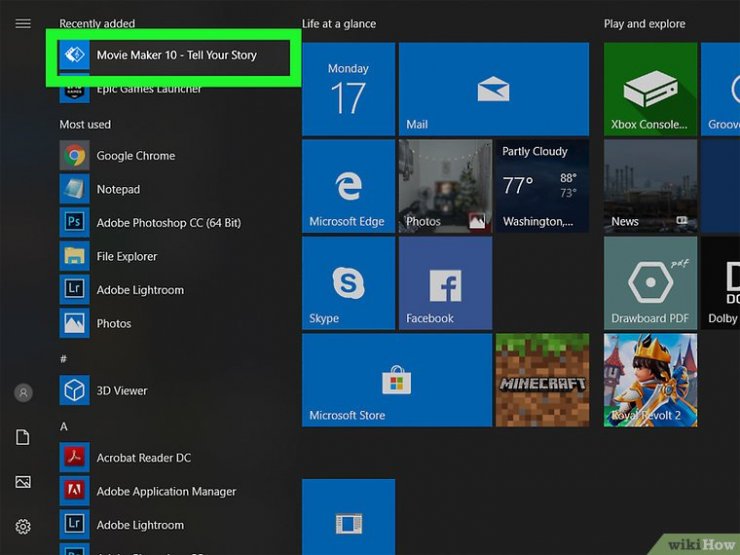The width and height of the screenshot is (740, 555).
Task: Click the Adobe Application Manager icon
Action: tap(75, 490)
